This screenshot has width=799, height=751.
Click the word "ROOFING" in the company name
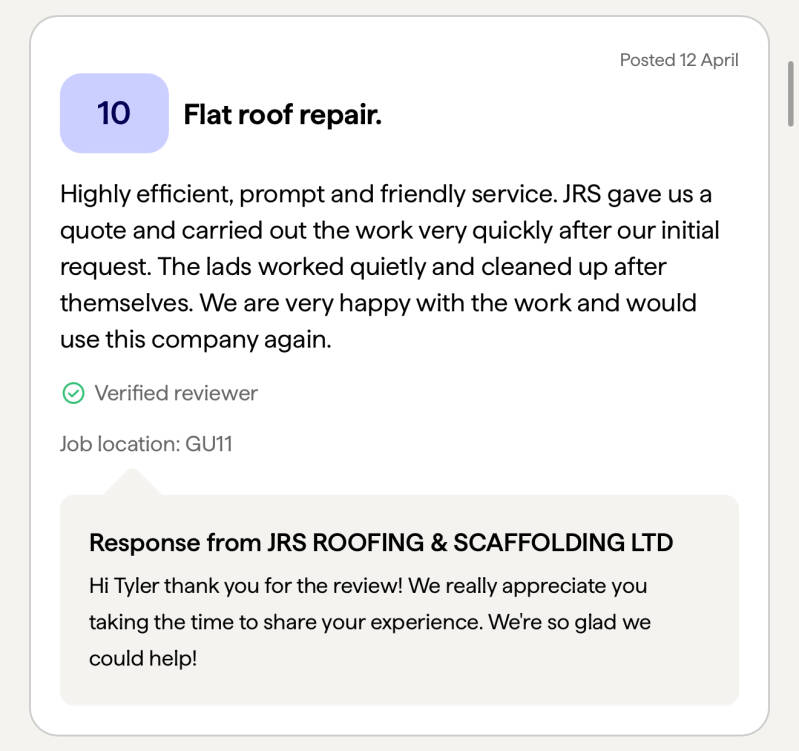[x=363, y=542]
